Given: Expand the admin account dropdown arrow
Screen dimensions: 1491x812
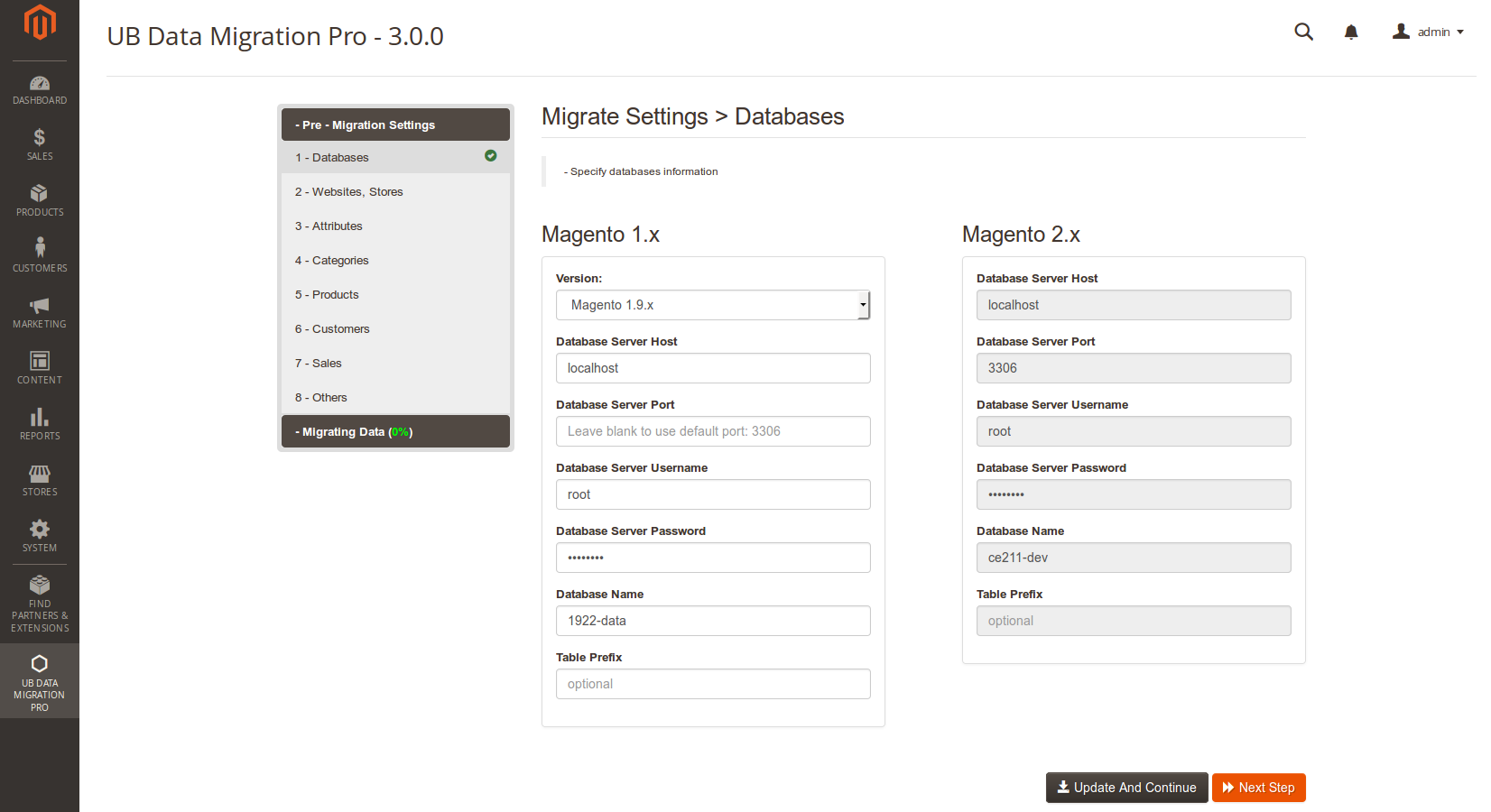Looking at the screenshot, I should click(x=1460, y=32).
